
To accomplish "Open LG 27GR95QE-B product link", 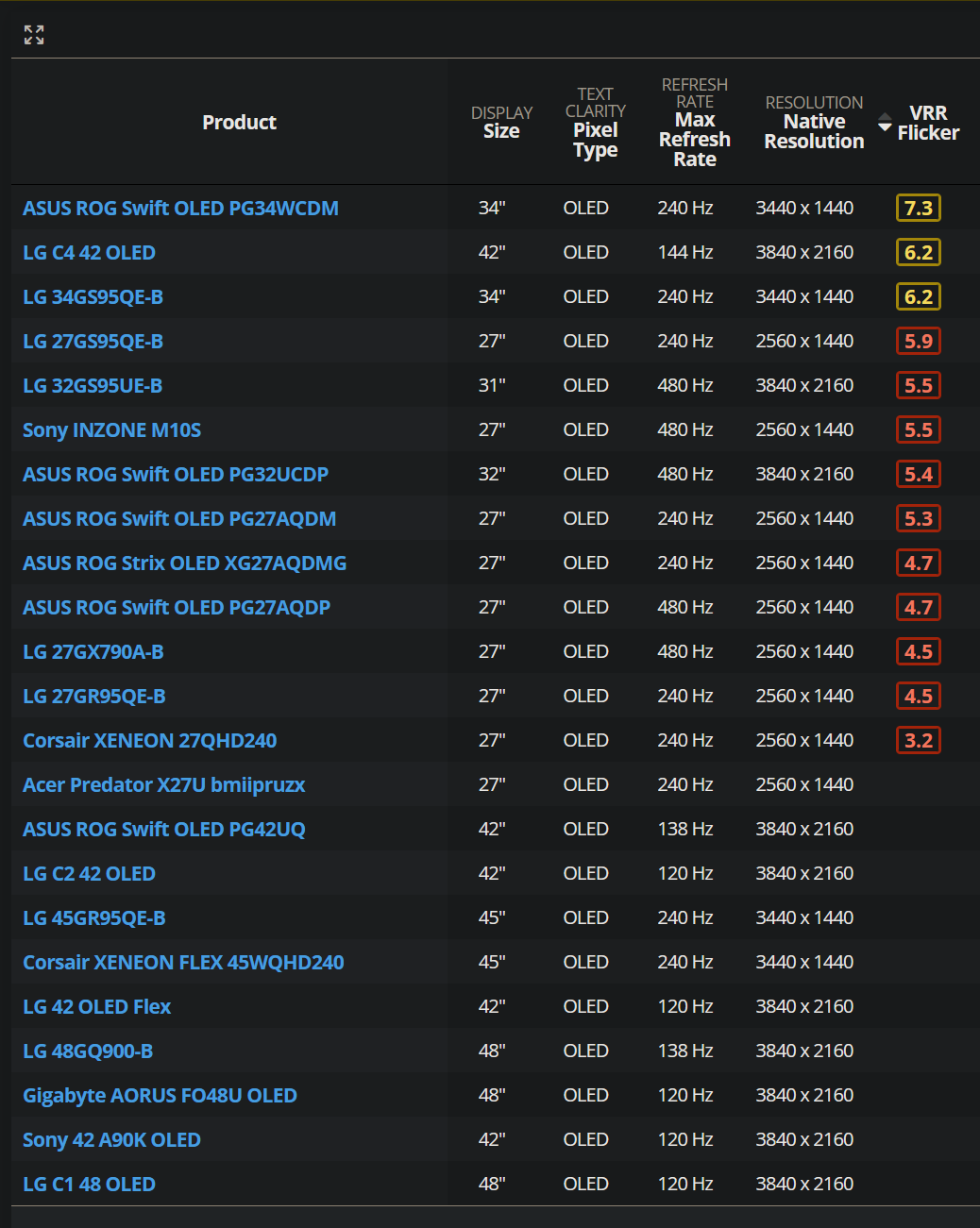I will tap(93, 696).
